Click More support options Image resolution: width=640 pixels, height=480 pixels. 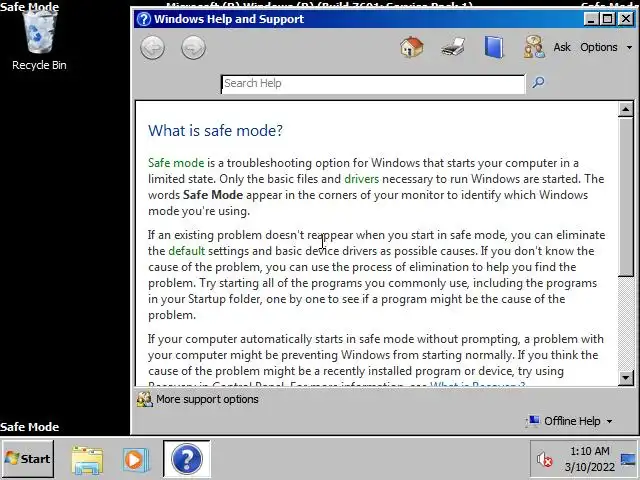[207, 399]
